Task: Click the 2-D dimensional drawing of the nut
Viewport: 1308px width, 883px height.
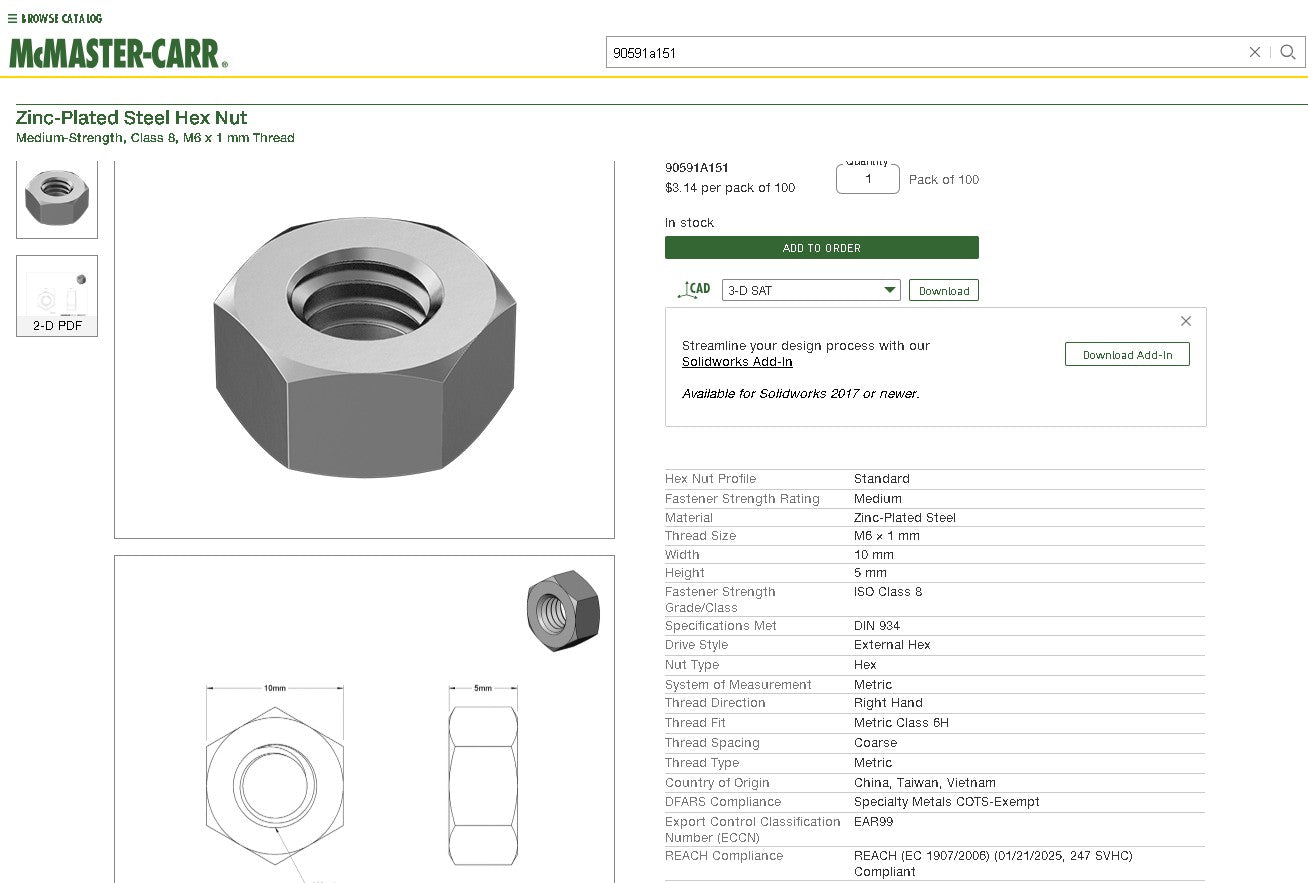Action: pos(364,720)
